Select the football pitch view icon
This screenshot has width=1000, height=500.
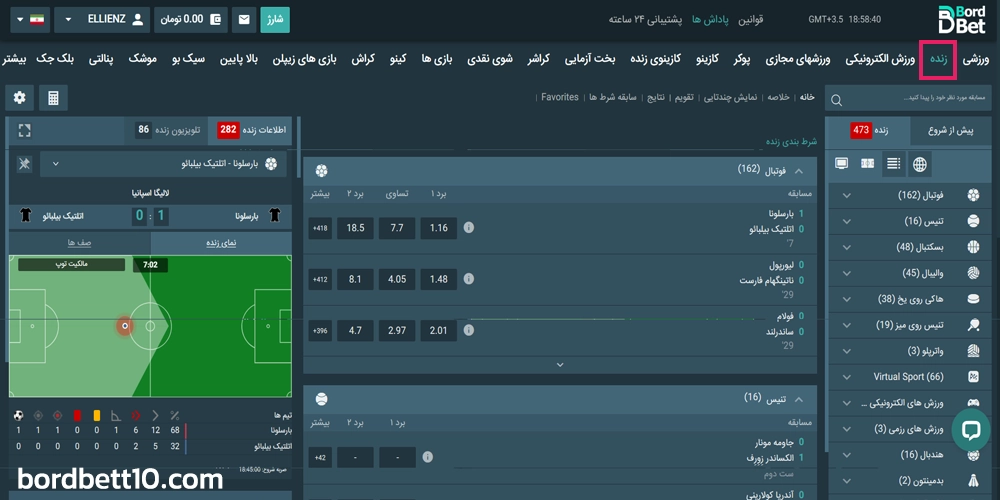867,164
